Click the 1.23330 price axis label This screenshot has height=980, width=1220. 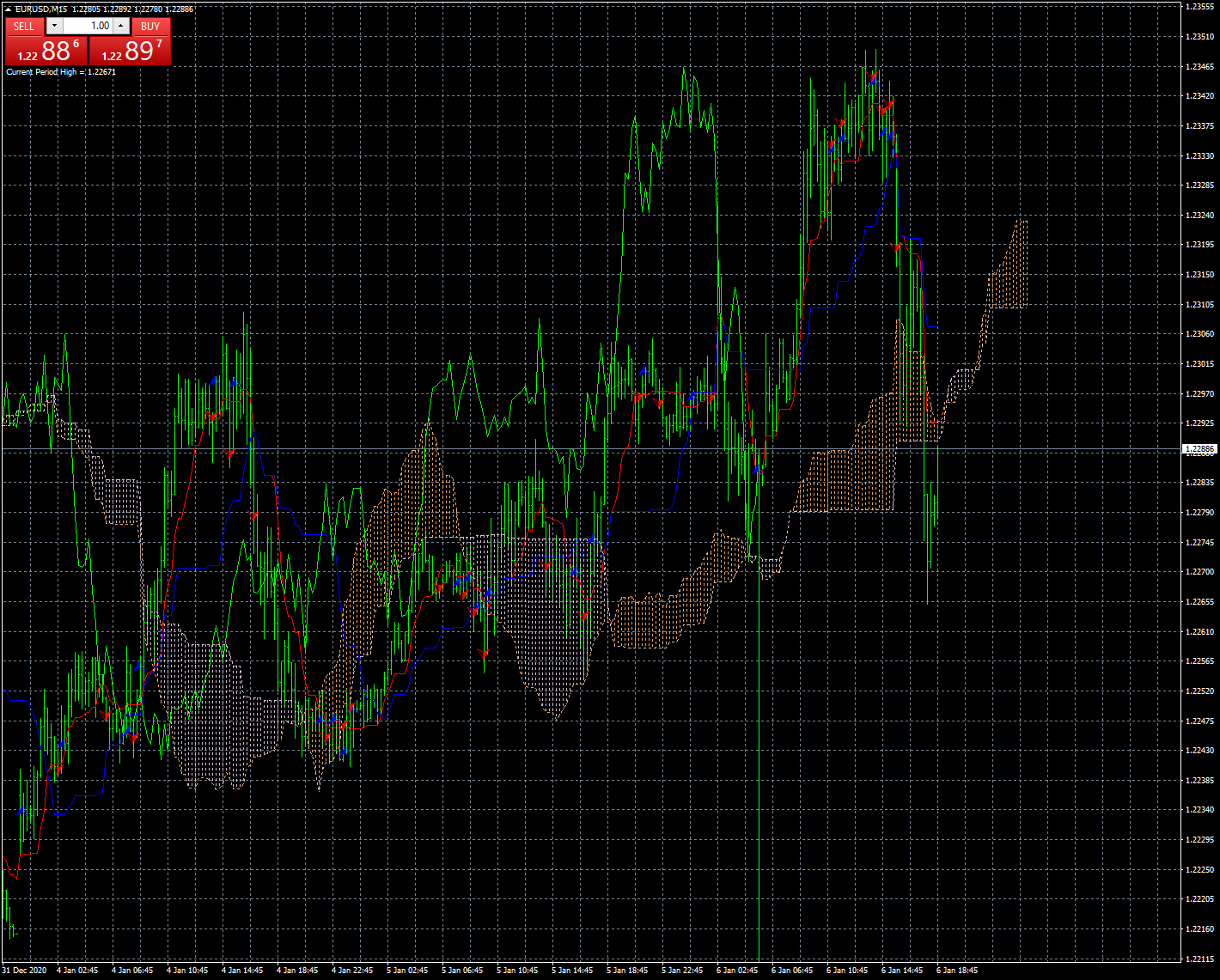pyautogui.click(x=1199, y=155)
